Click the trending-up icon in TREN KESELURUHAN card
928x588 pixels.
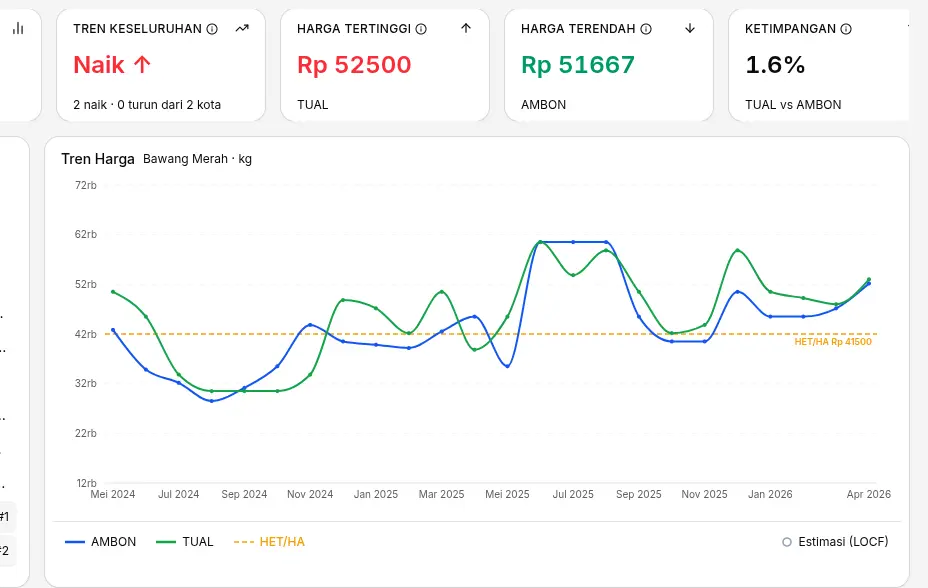(x=242, y=28)
